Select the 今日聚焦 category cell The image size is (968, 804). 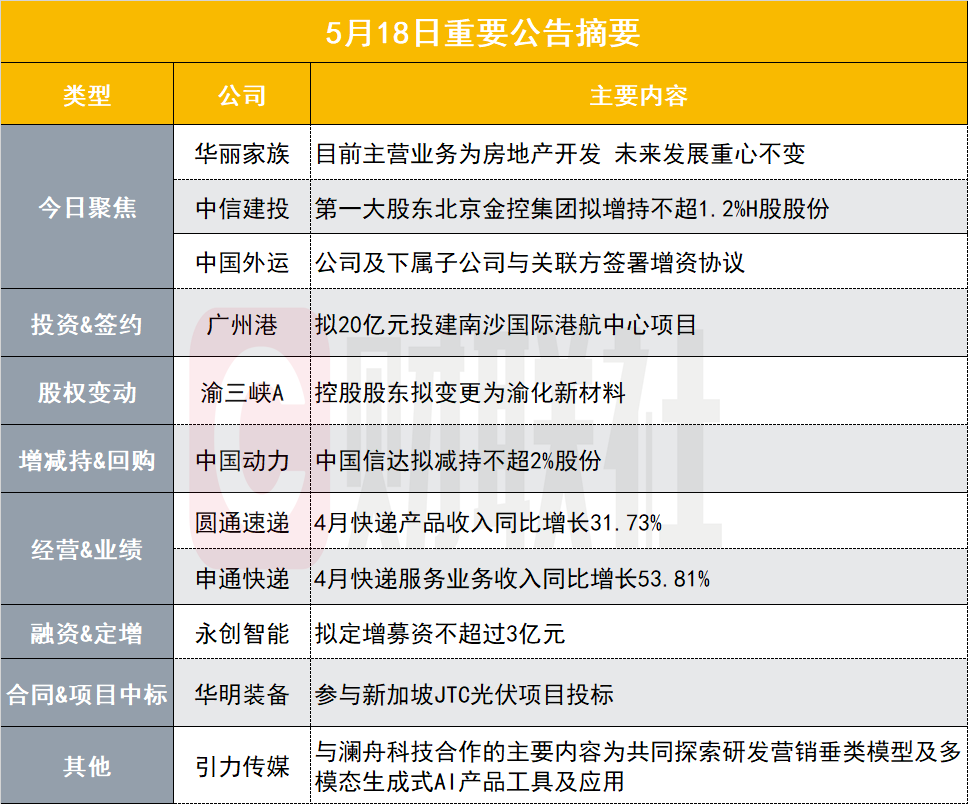coord(87,207)
